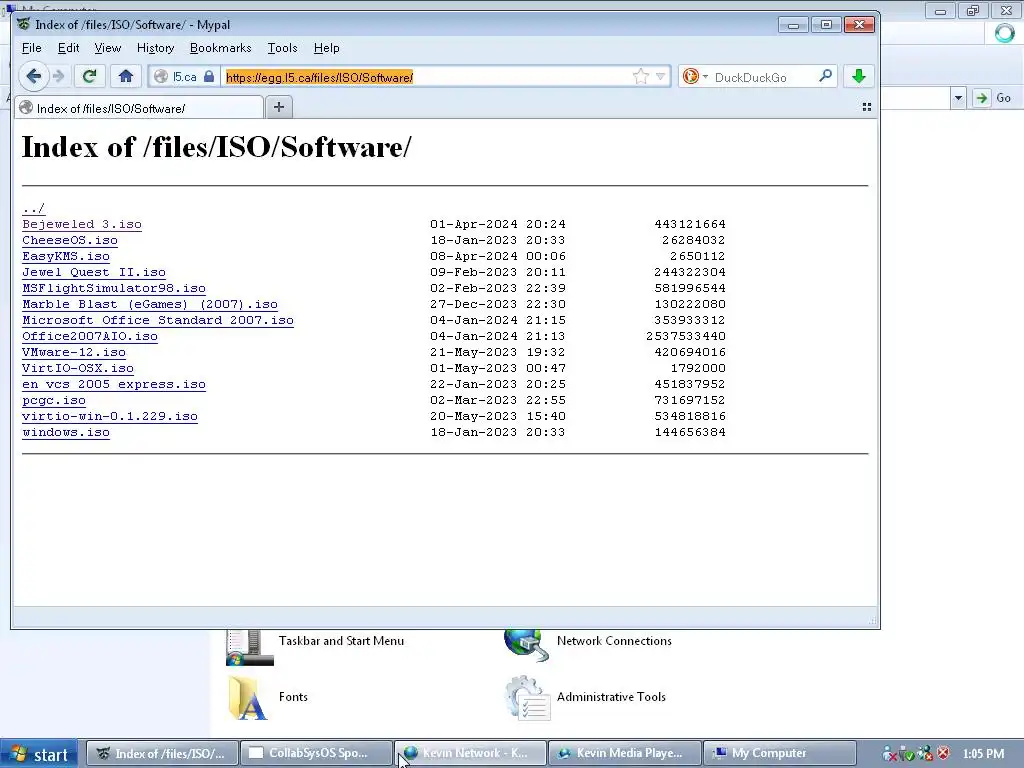Click the taskbar clock showing 1:05 PM

click(x=983, y=754)
